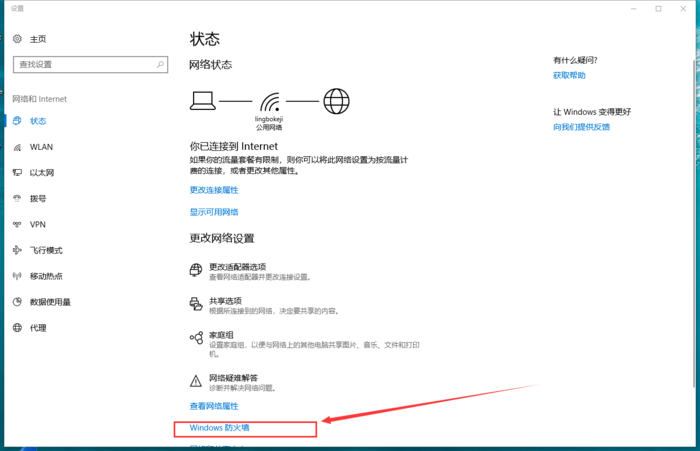Click the airplane mode (飞行模式) icon
The width and height of the screenshot is (700, 451).
tap(17, 250)
